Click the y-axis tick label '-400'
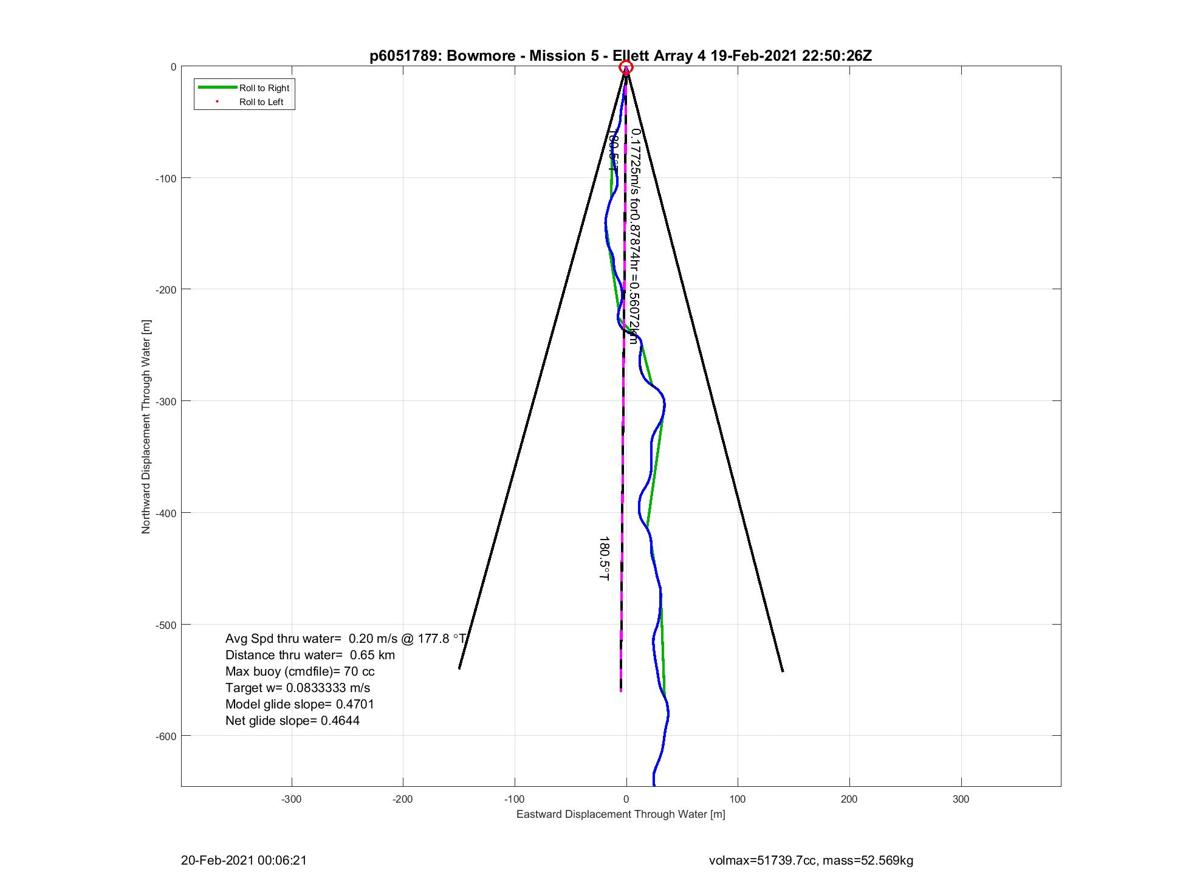The image size is (1200, 885). [166, 513]
